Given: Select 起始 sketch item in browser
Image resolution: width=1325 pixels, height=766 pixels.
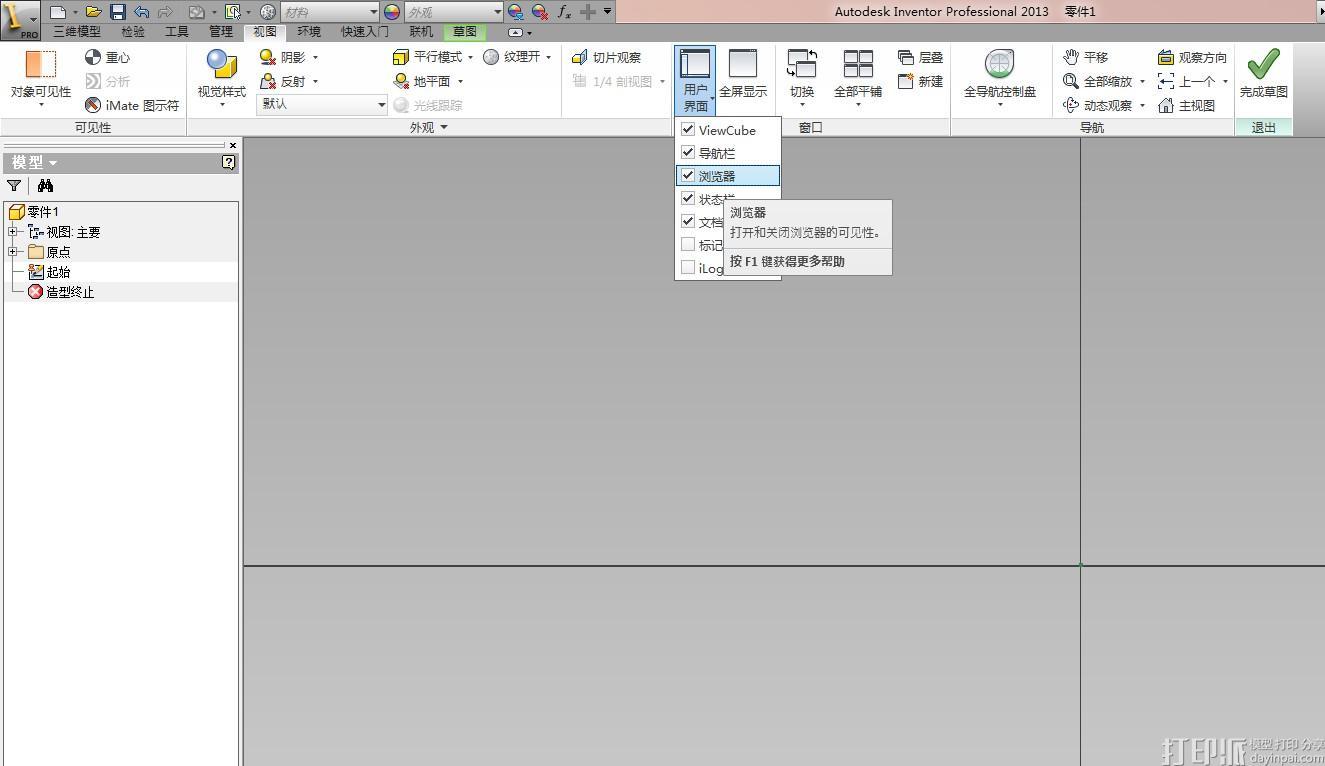Looking at the screenshot, I should click(58, 272).
